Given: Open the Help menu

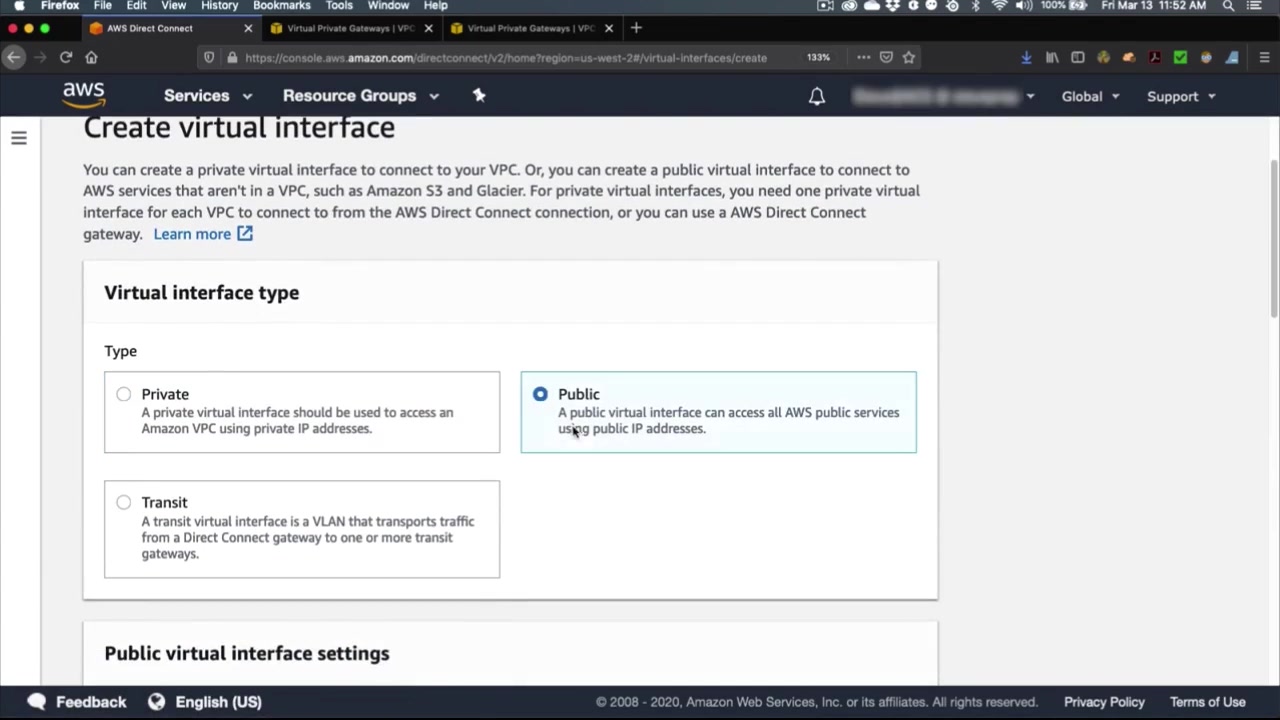Looking at the screenshot, I should click(x=436, y=6).
